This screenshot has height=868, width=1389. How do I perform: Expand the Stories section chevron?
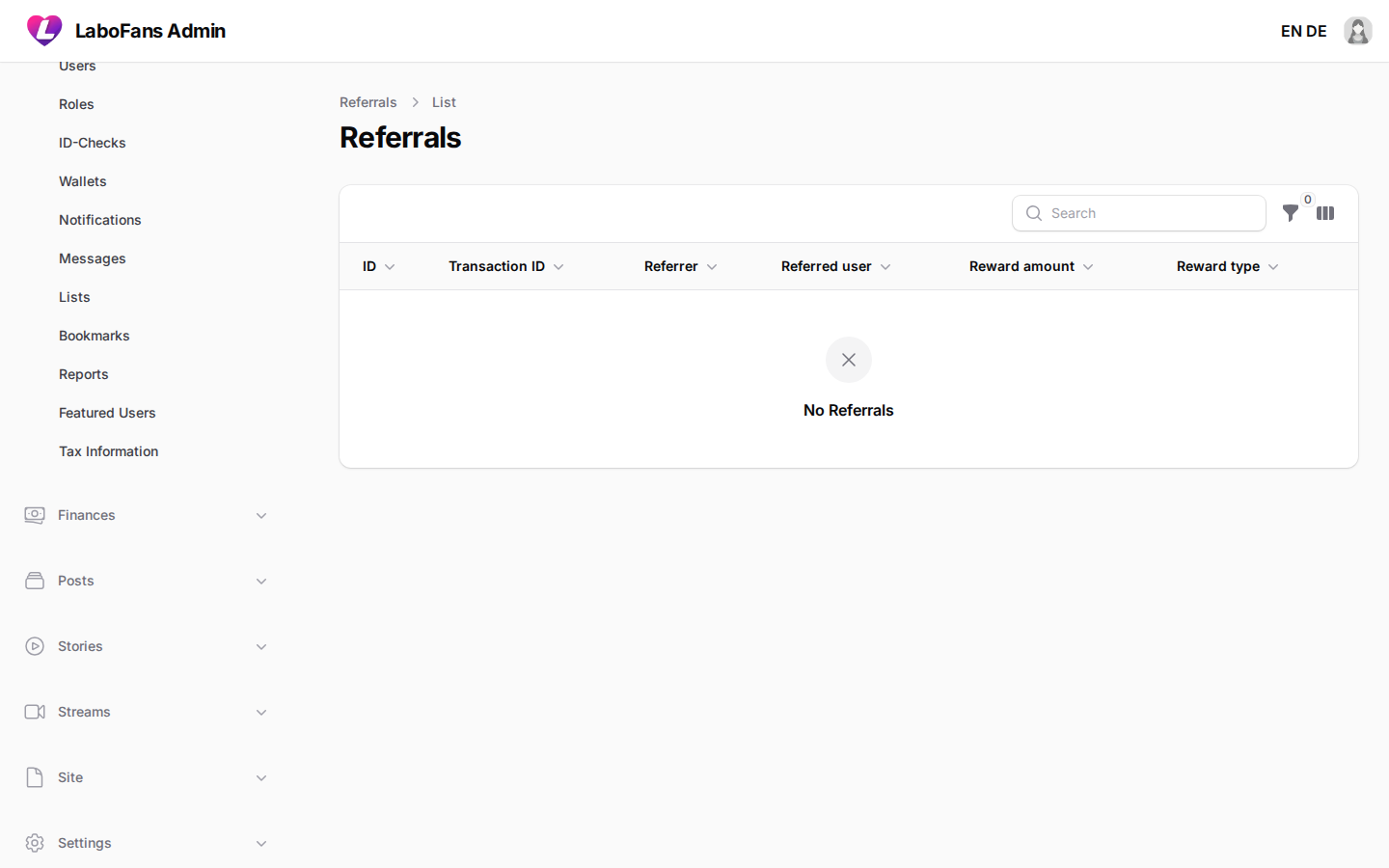pyautogui.click(x=261, y=647)
